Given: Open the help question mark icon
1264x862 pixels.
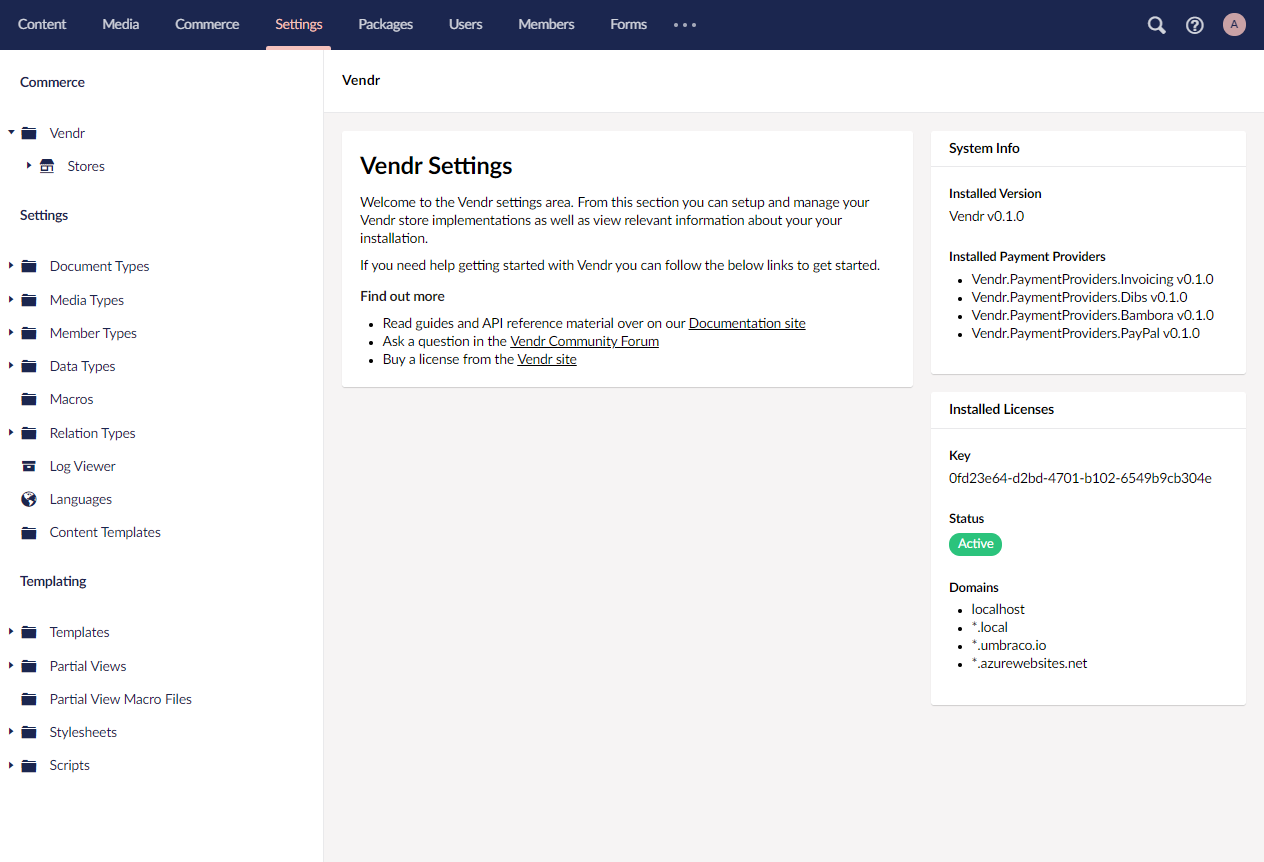Looking at the screenshot, I should click(1195, 25).
